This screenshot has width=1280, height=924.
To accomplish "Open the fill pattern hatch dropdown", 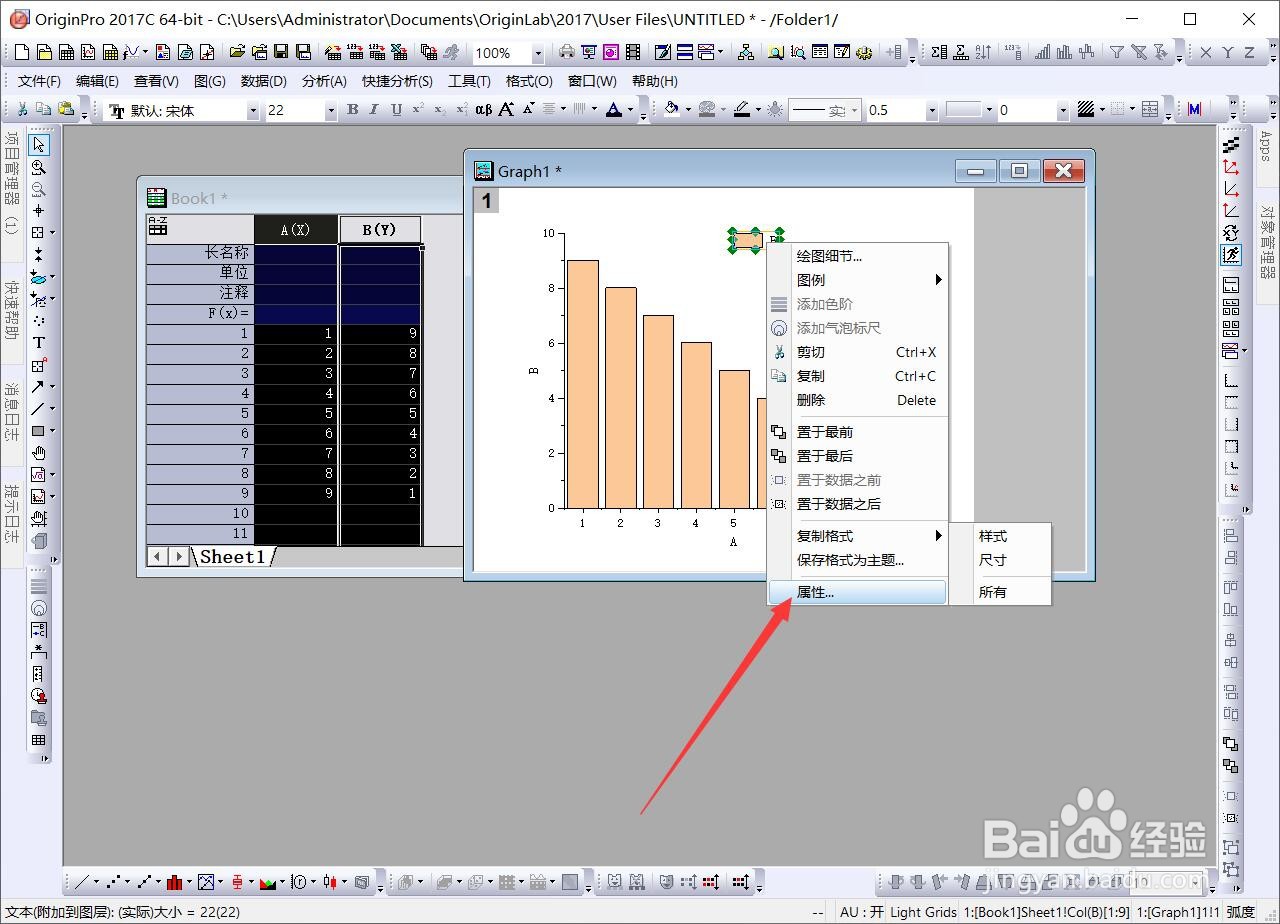I will tap(1104, 110).
